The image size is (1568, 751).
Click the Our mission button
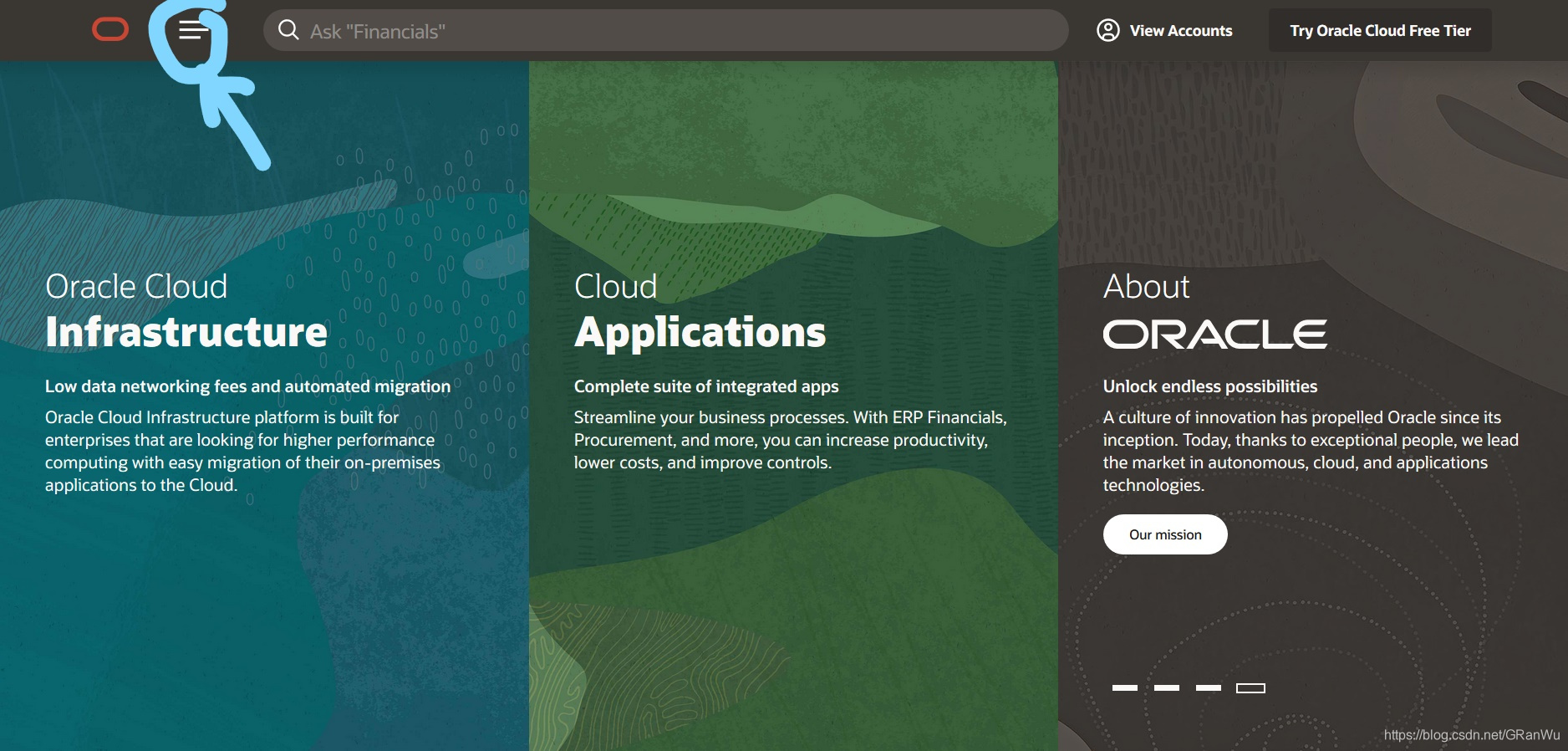click(1165, 534)
